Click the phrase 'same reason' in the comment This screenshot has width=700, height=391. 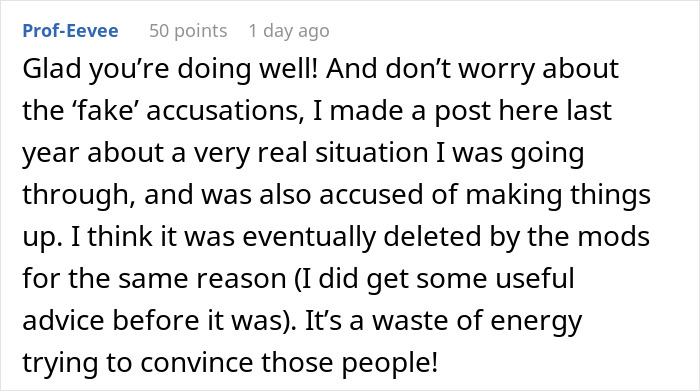pyautogui.click(x=202, y=279)
